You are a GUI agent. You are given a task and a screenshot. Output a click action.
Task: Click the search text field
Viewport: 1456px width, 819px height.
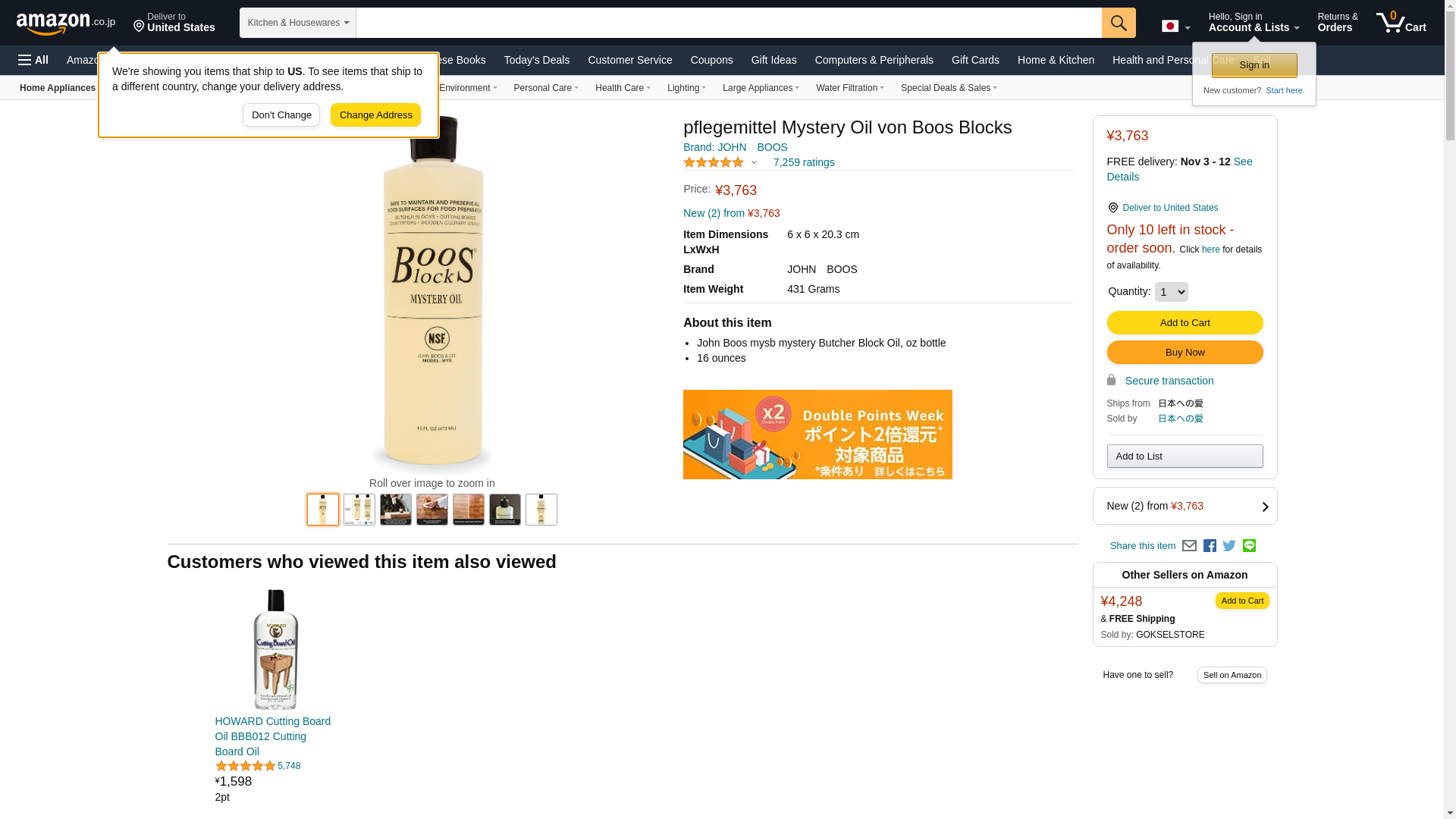[x=729, y=23]
